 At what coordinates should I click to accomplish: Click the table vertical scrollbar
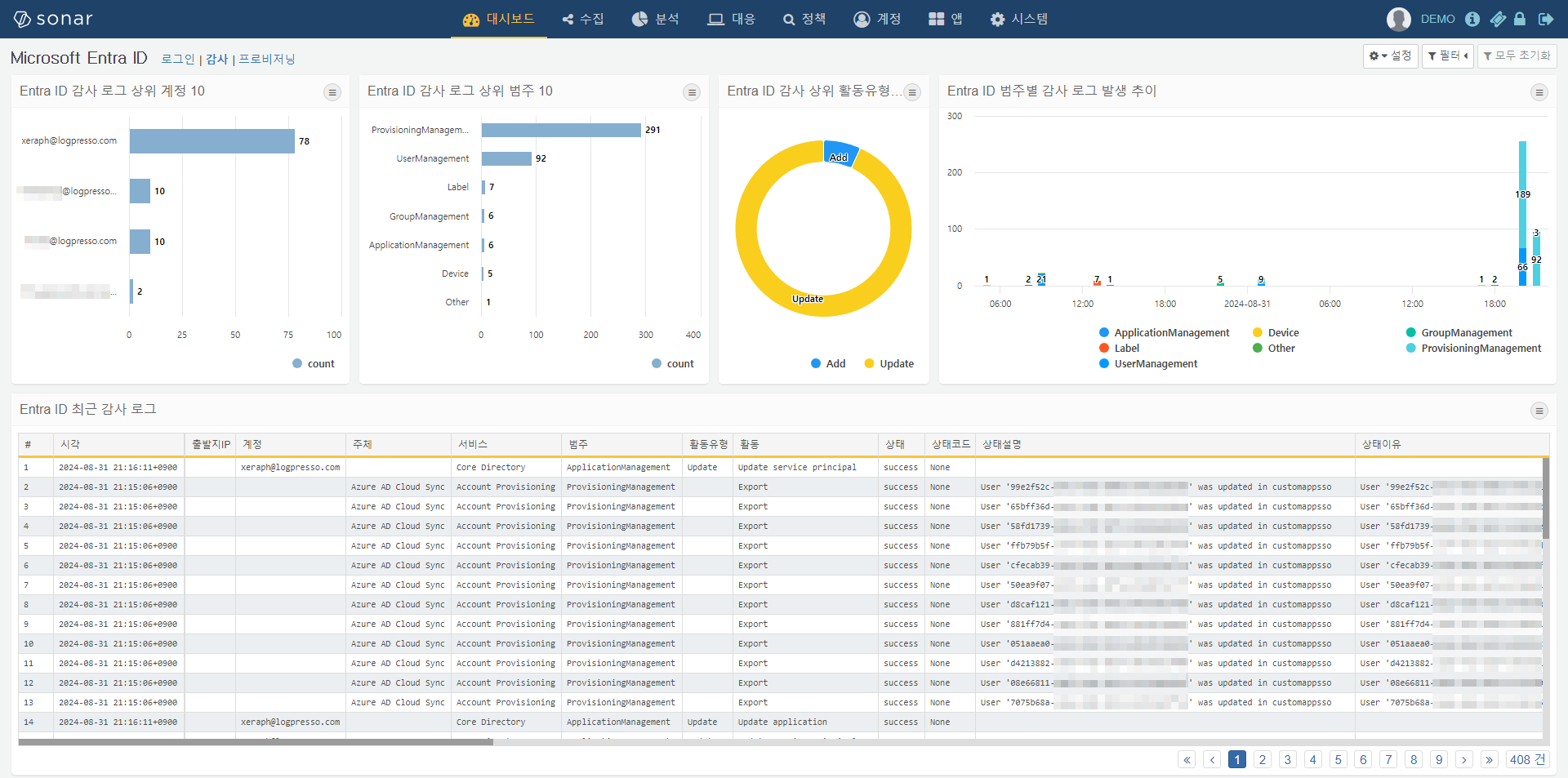click(x=1546, y=498)
